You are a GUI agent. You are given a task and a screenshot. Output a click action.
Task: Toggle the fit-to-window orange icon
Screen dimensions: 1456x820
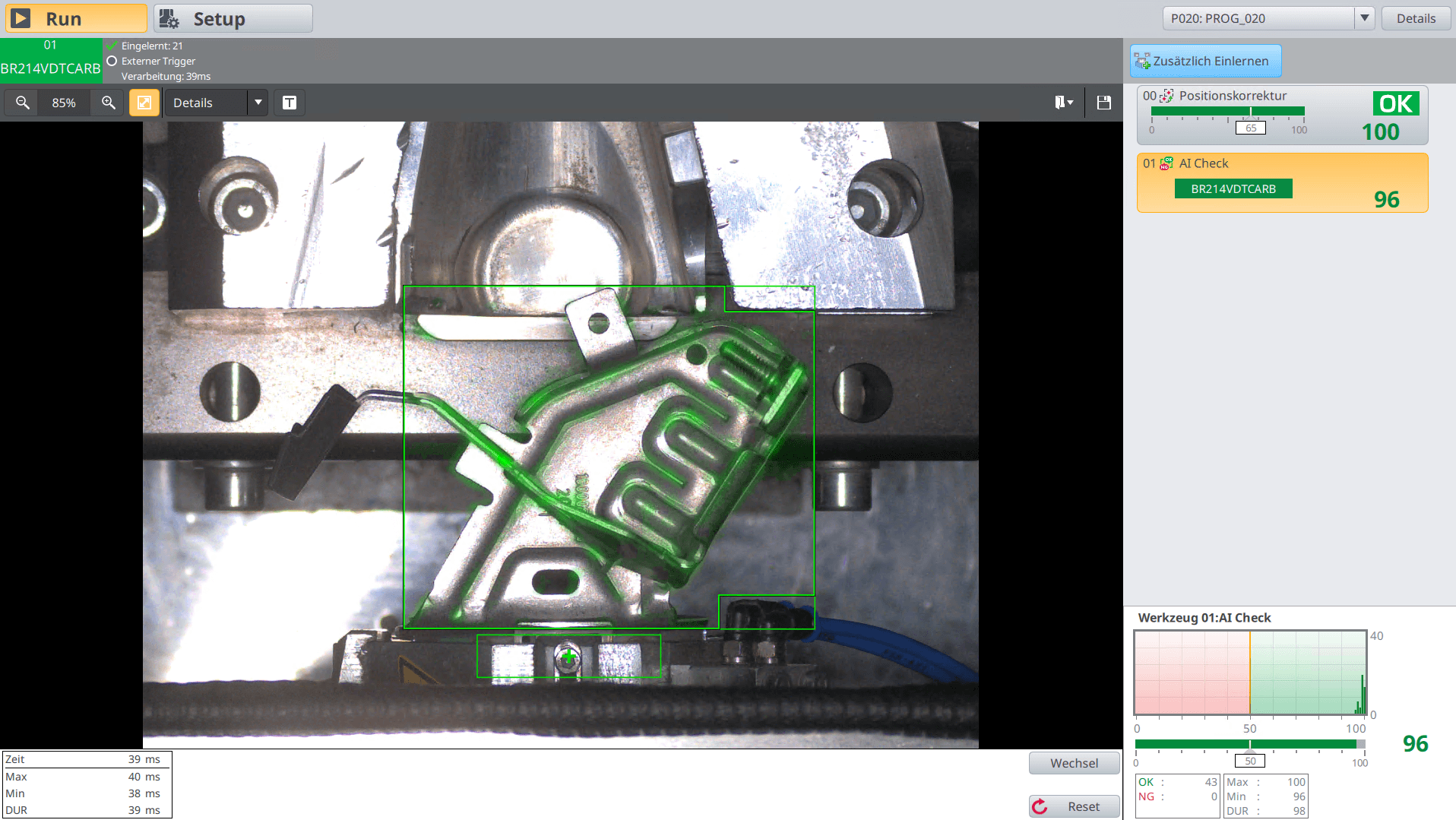pos(144,103)
